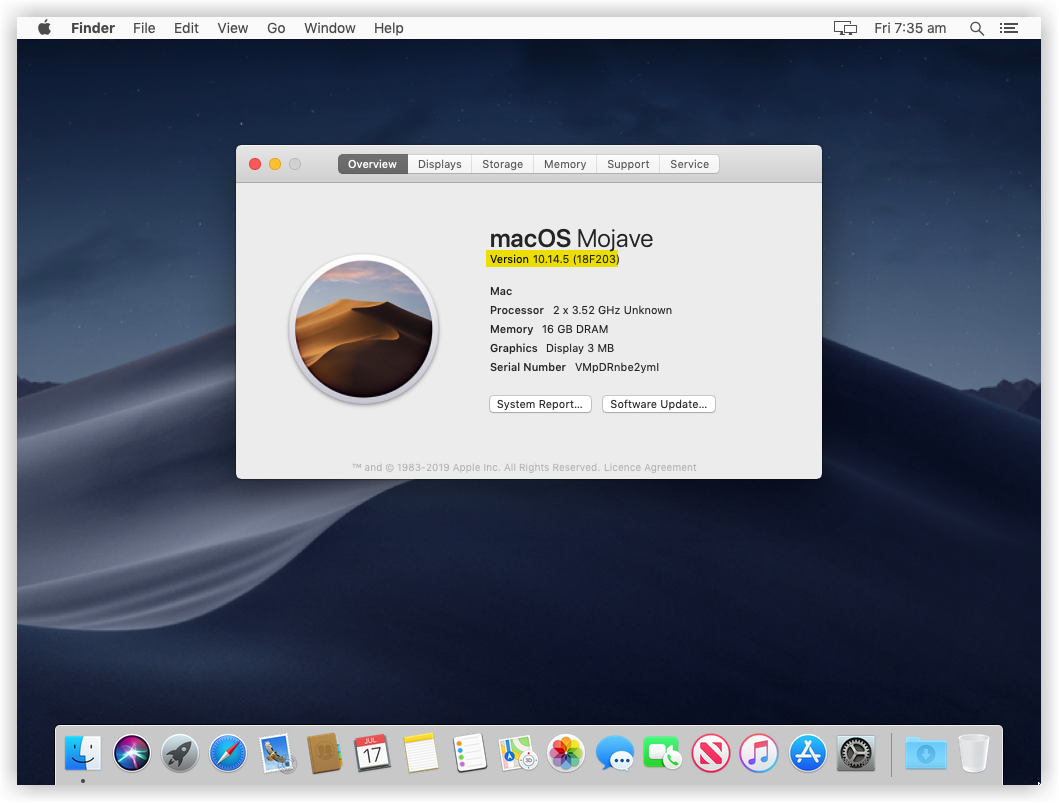Open the News app icon
Screen dimensions: 1059x803
click(711, 753)
